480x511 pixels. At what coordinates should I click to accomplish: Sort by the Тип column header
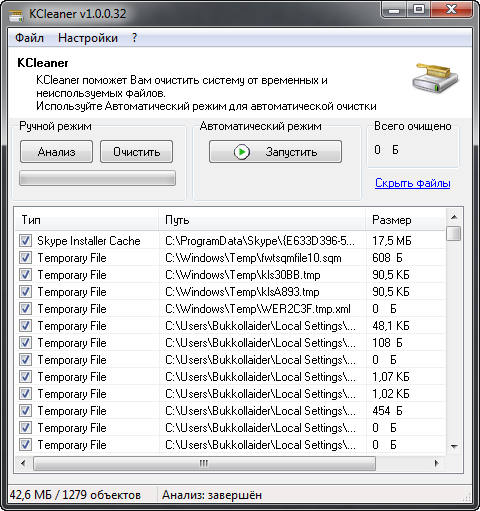click(87, 220)
